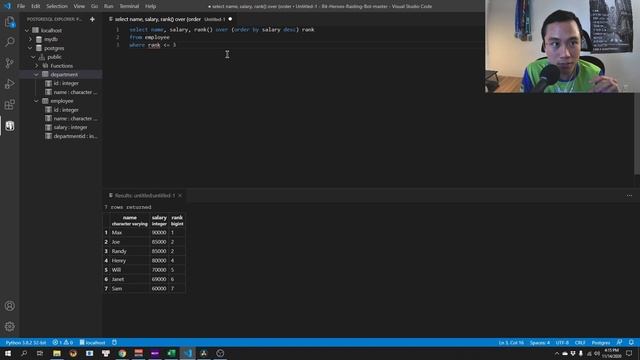The image size is (640, 360).
Task: Click the Henry cell in results table
Action: coord(129,261)
